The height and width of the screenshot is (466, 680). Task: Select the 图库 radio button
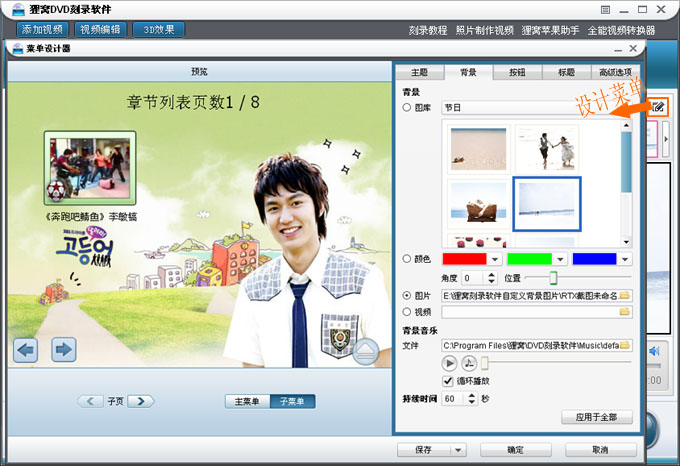[x=407, y=106]
